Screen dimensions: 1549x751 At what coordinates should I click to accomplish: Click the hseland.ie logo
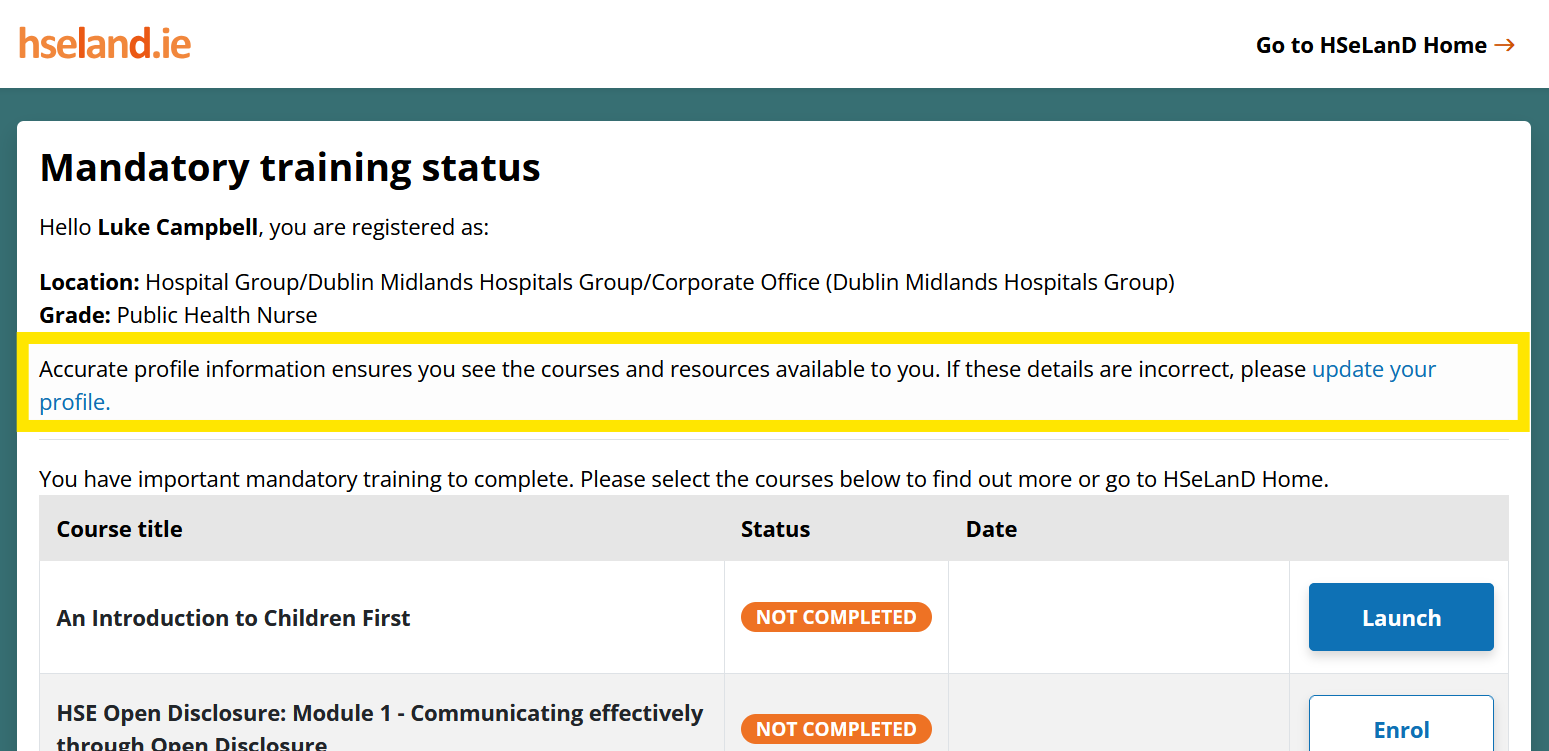tap(104, 43)
